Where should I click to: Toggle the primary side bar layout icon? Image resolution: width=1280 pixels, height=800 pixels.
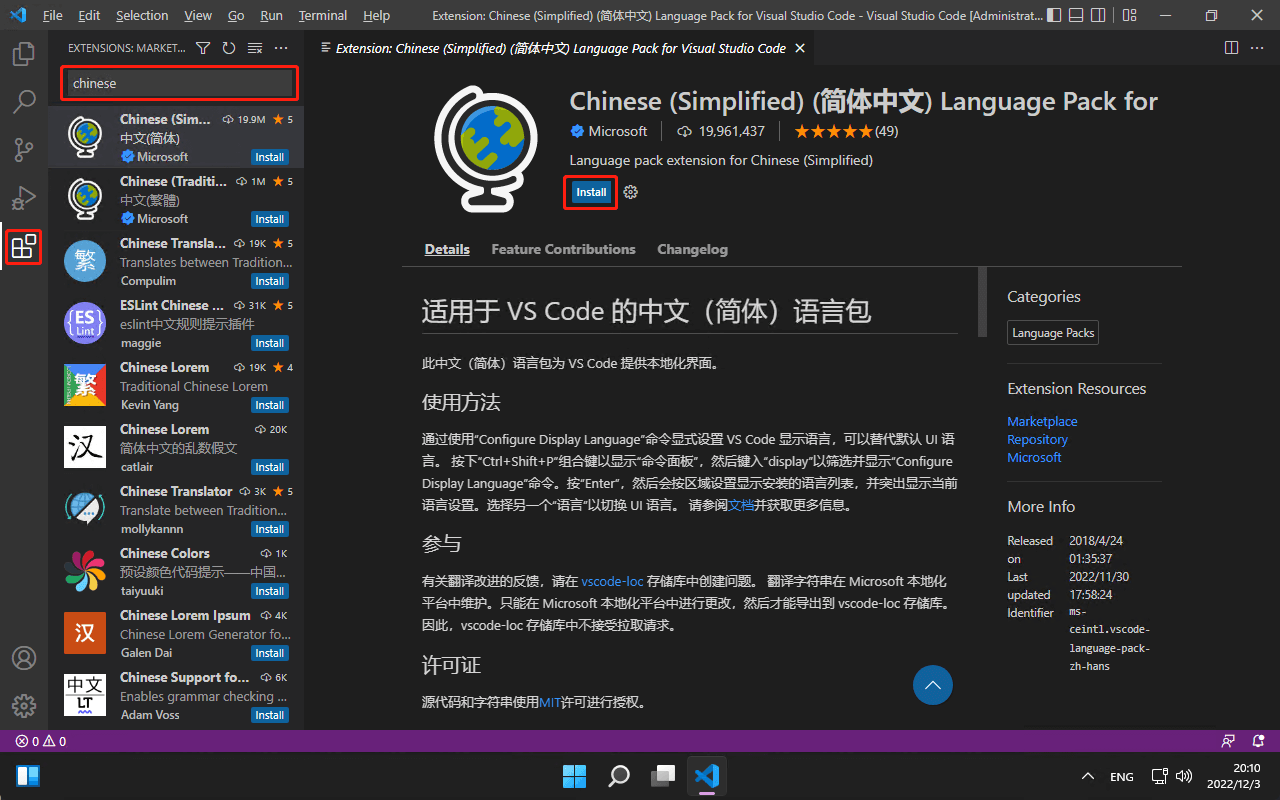1054,16
